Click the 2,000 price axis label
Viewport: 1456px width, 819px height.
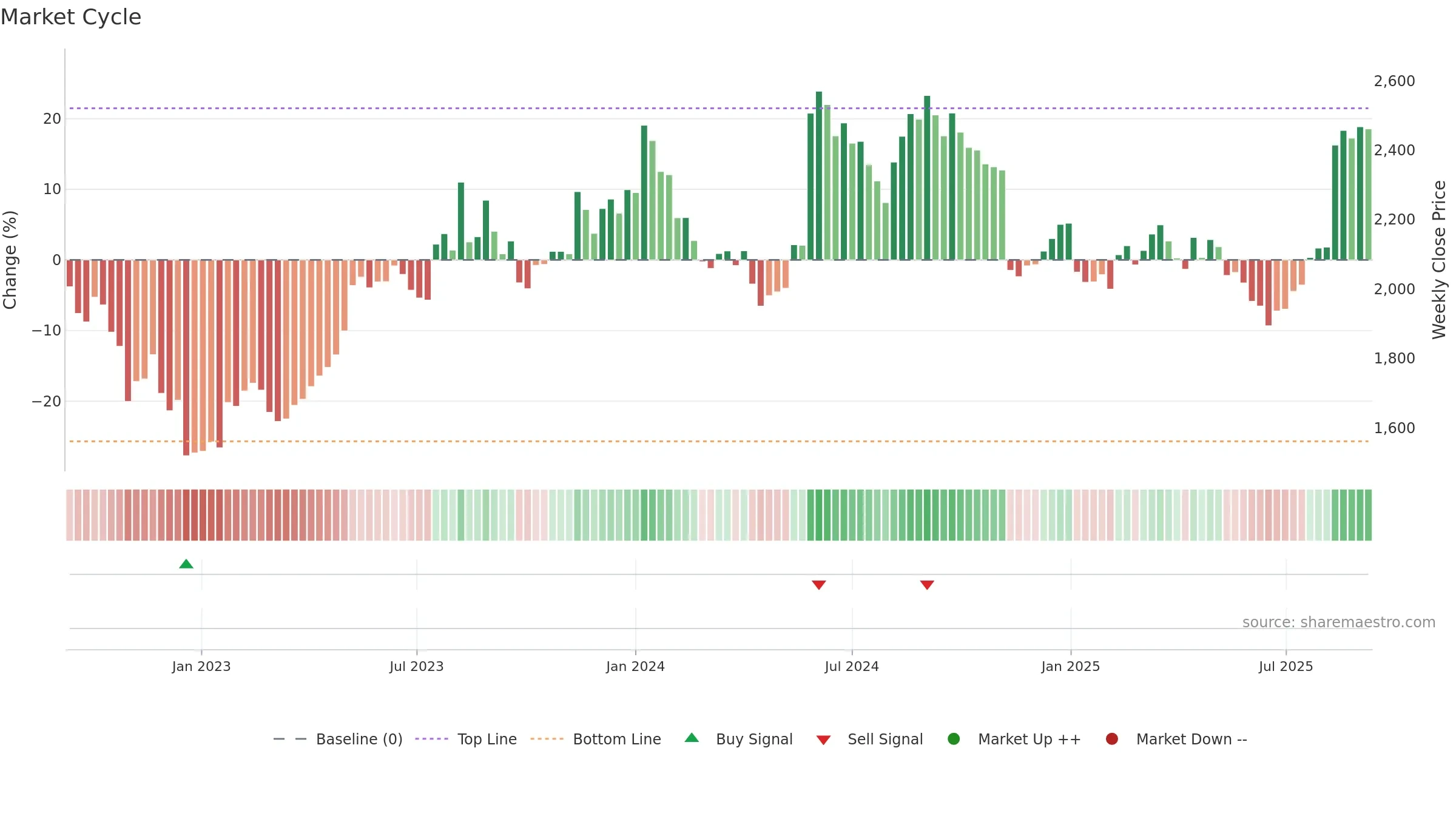coord(1394,289)
